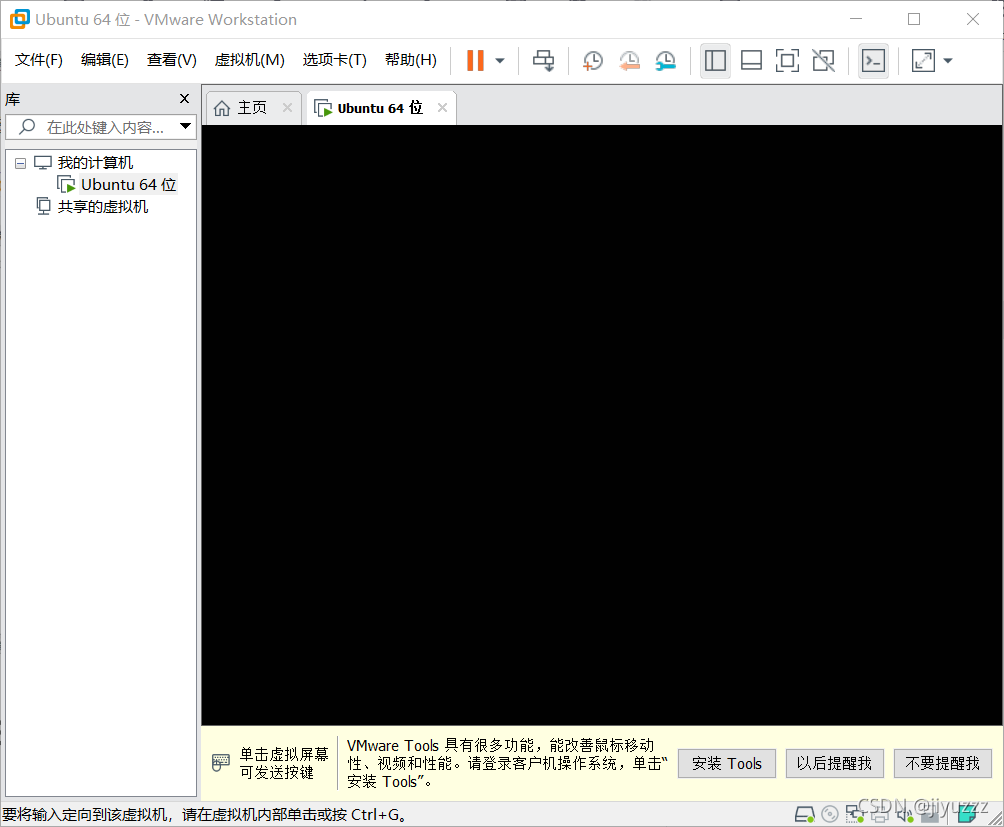Click the sound device status icon
The image size is (1004, 827).
(x=905, y=813)
